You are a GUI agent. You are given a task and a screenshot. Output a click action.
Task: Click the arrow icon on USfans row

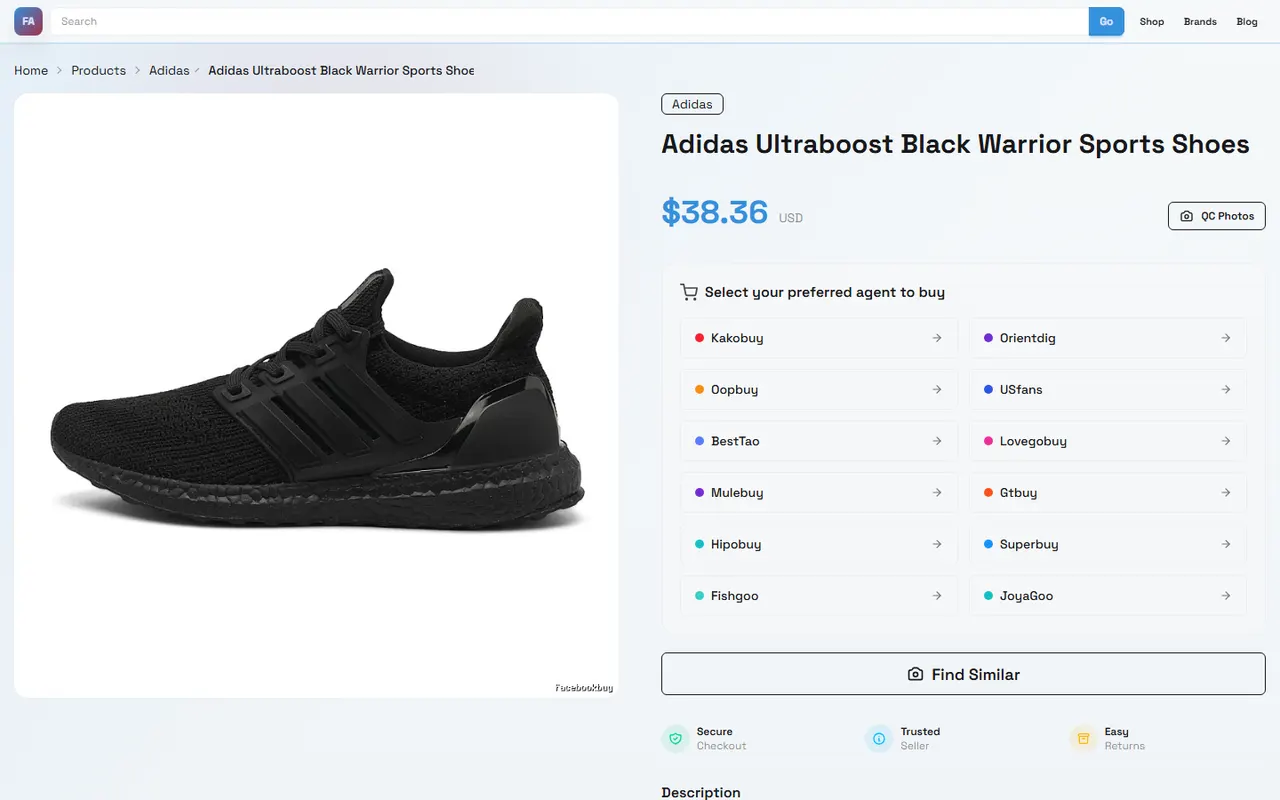(1226, 389)
